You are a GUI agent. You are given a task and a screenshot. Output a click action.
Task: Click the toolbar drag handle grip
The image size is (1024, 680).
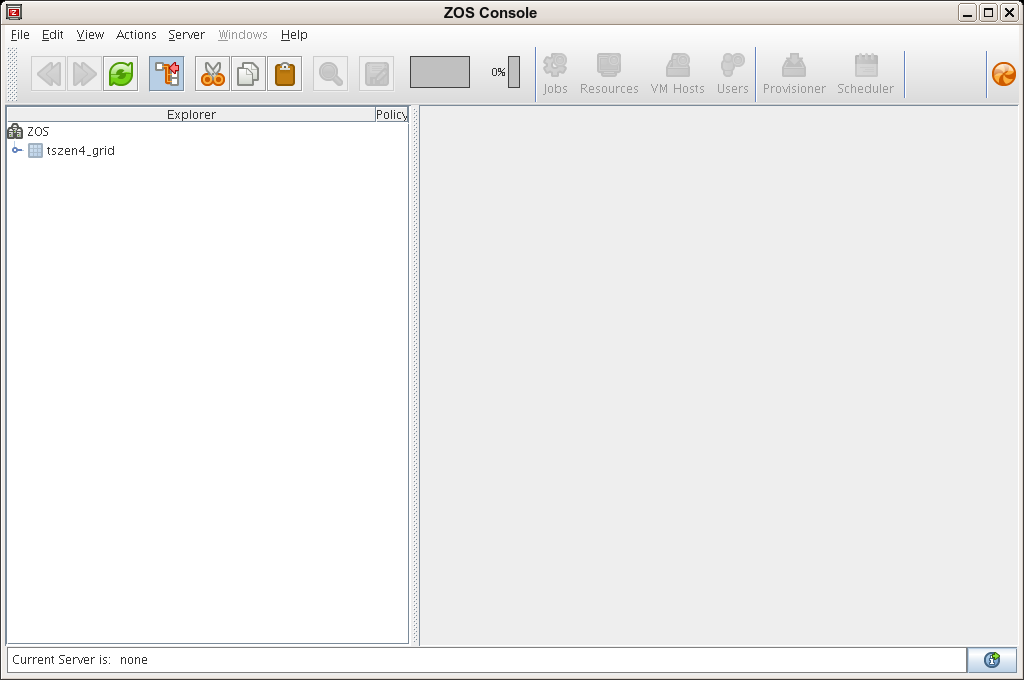click(x=13, y=73)
